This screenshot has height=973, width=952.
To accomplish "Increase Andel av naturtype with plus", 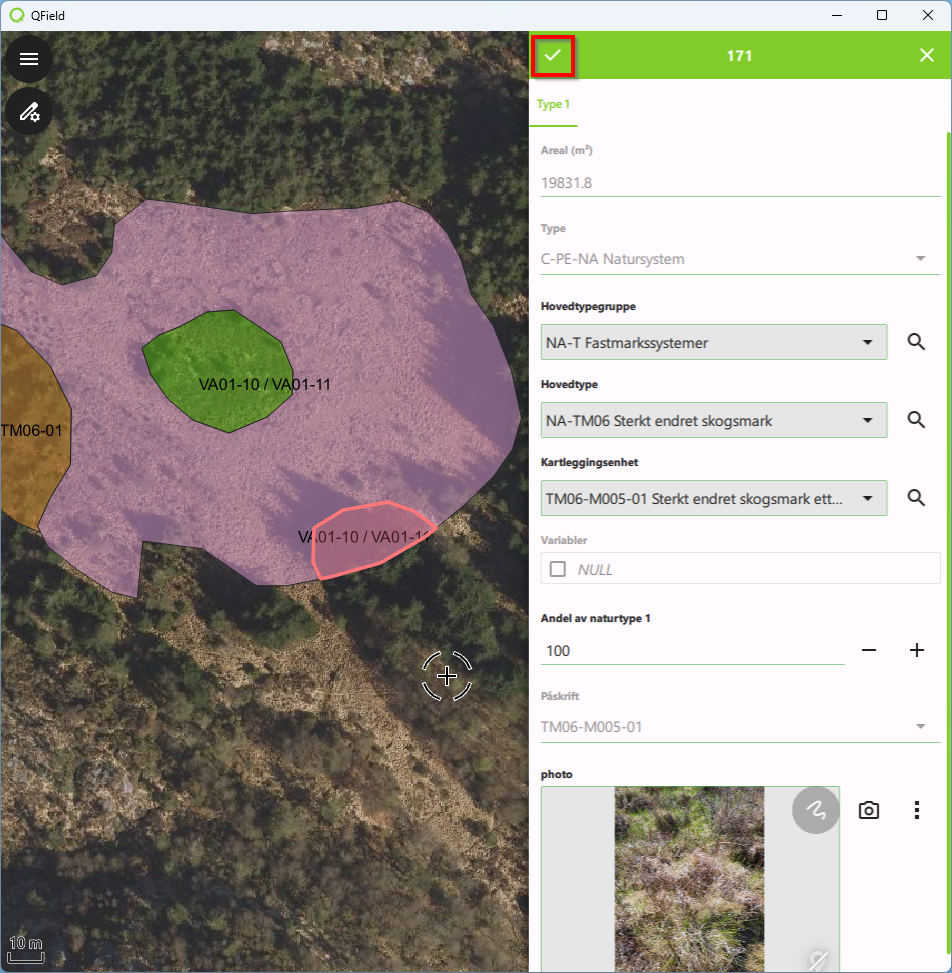I will click(917, 650).
